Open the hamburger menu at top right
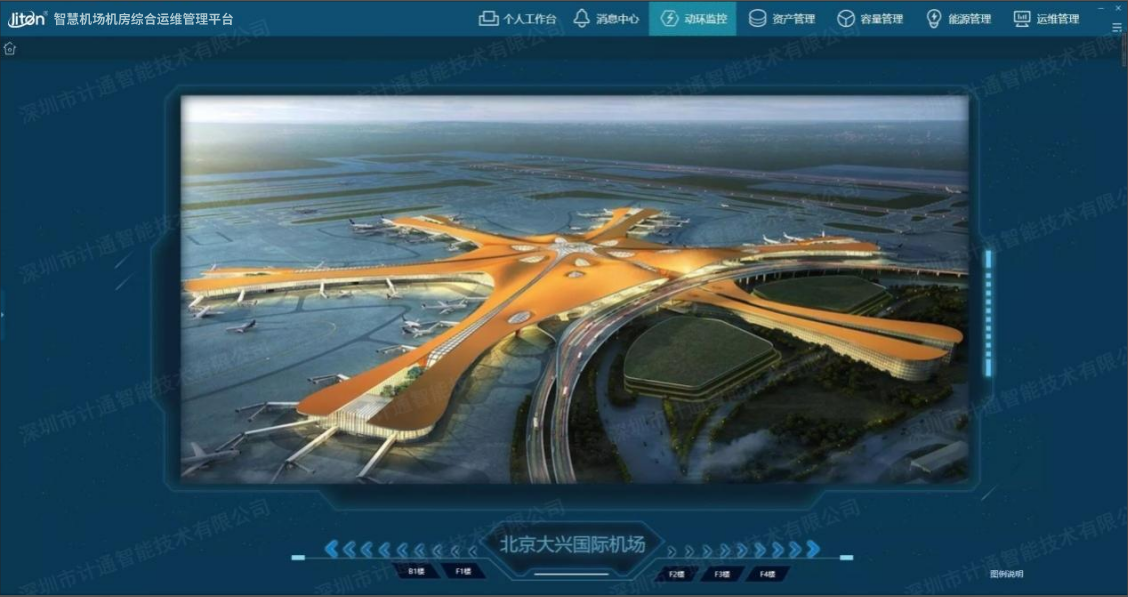The image size is (1128, 597). coord(1117,27)
